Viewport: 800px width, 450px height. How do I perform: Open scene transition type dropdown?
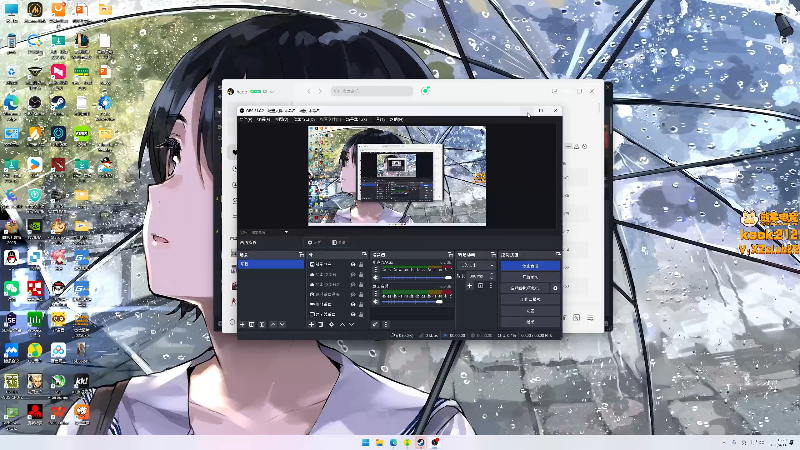tap(477, 265)
